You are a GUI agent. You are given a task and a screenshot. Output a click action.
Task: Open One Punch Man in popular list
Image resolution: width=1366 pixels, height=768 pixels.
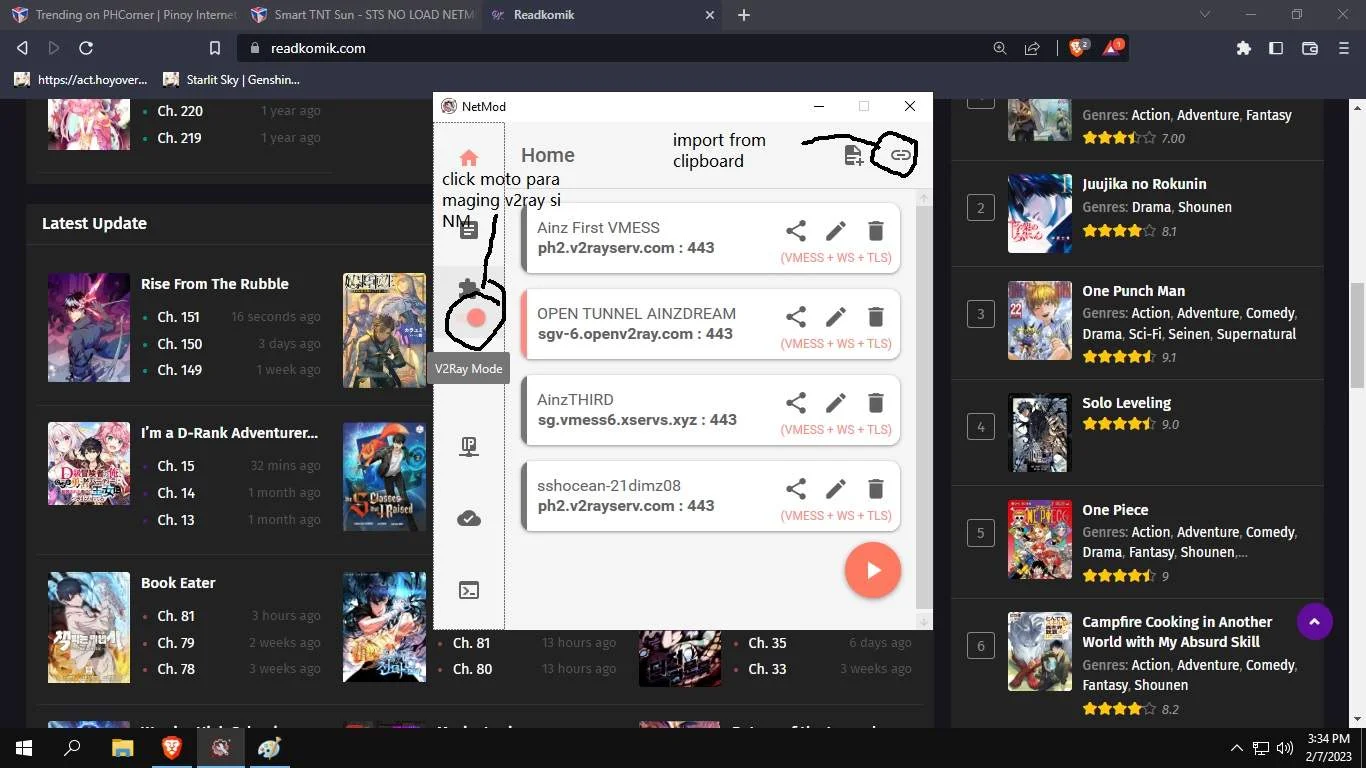click(1133, 291)
